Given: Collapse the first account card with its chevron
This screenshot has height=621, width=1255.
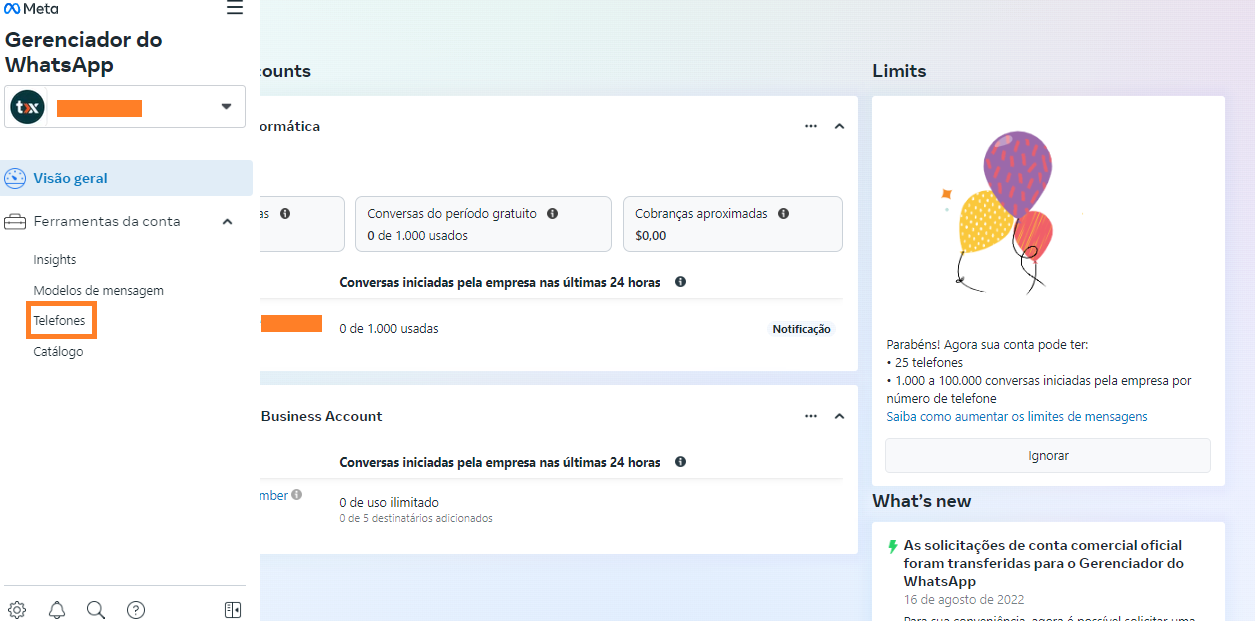Looking at the screenshot, I should pyautogui.click(x=840, y=126).
